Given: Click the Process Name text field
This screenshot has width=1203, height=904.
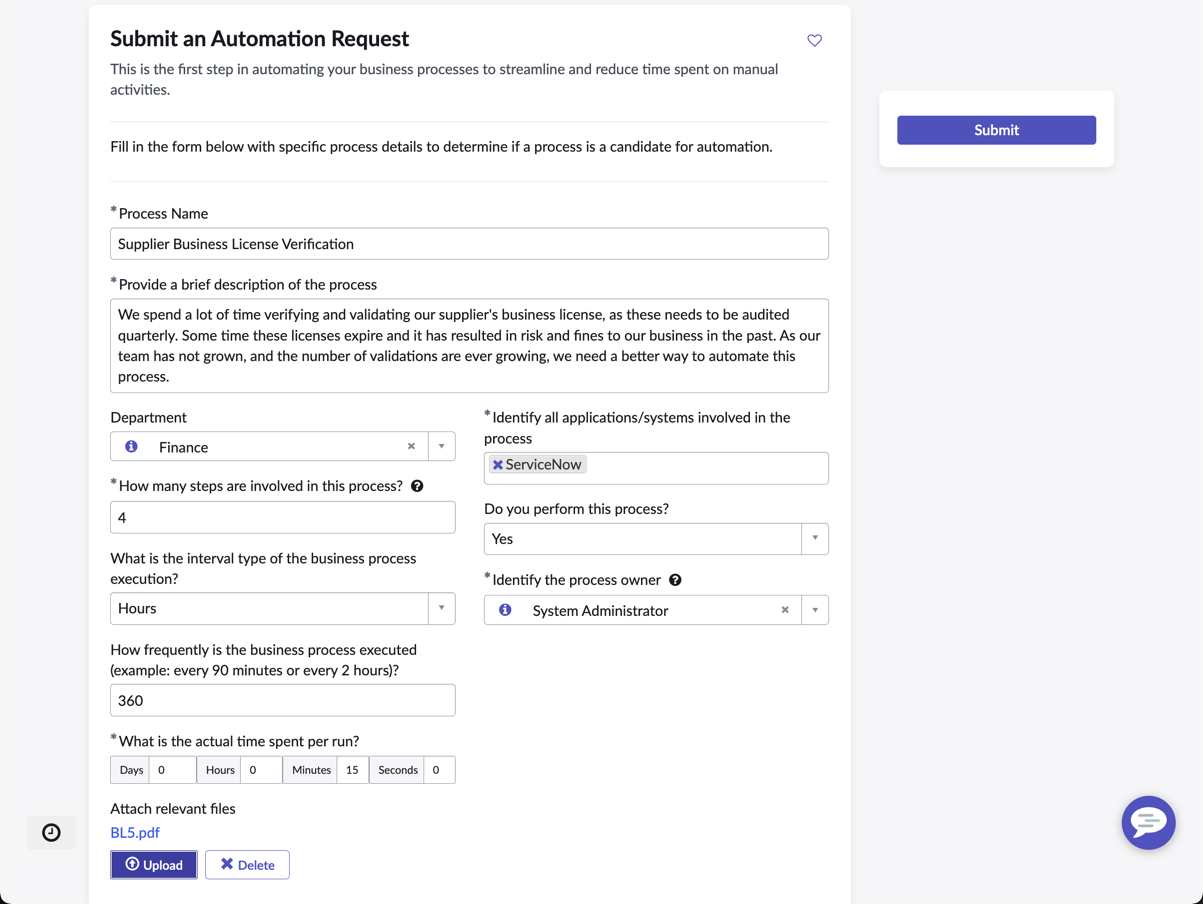Looking at the screenshot, I should coord(469,244).
